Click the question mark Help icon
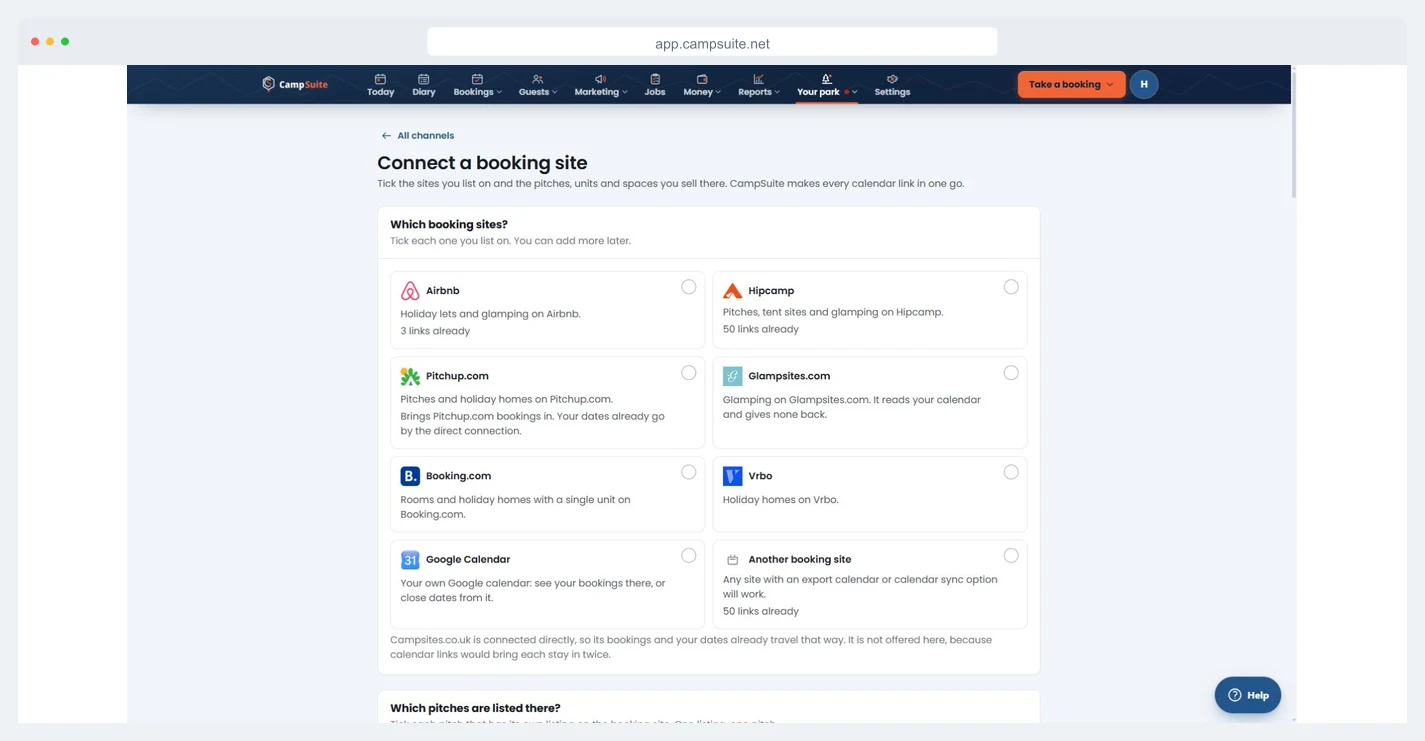The height and width of the screenshot is (741, 1425). coord(1235,695)
